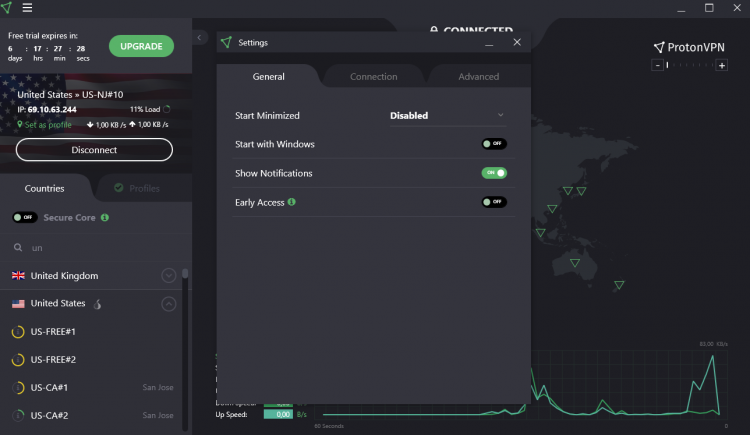
Task: Click the Up Speed value field
Action: 278,414
